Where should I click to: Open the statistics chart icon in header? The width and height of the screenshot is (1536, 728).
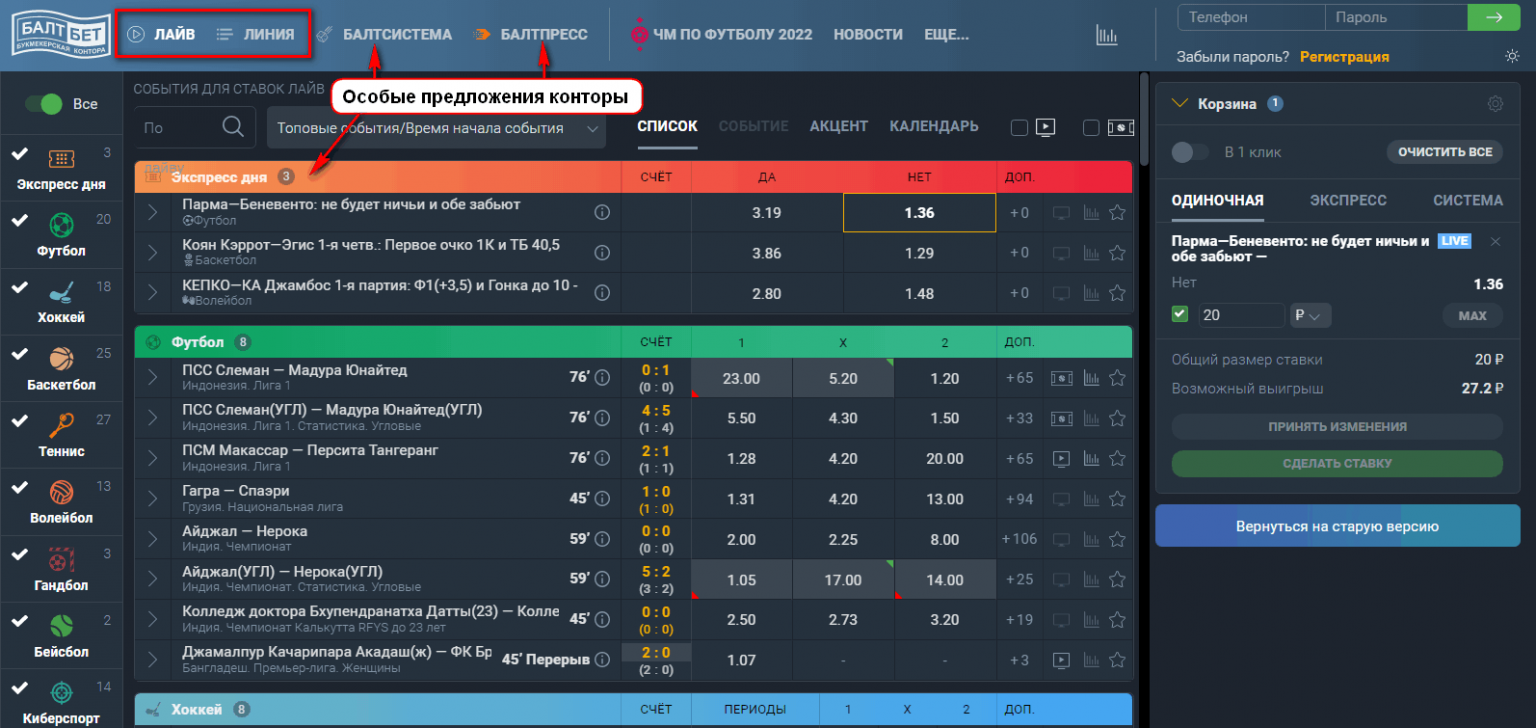1106,35
